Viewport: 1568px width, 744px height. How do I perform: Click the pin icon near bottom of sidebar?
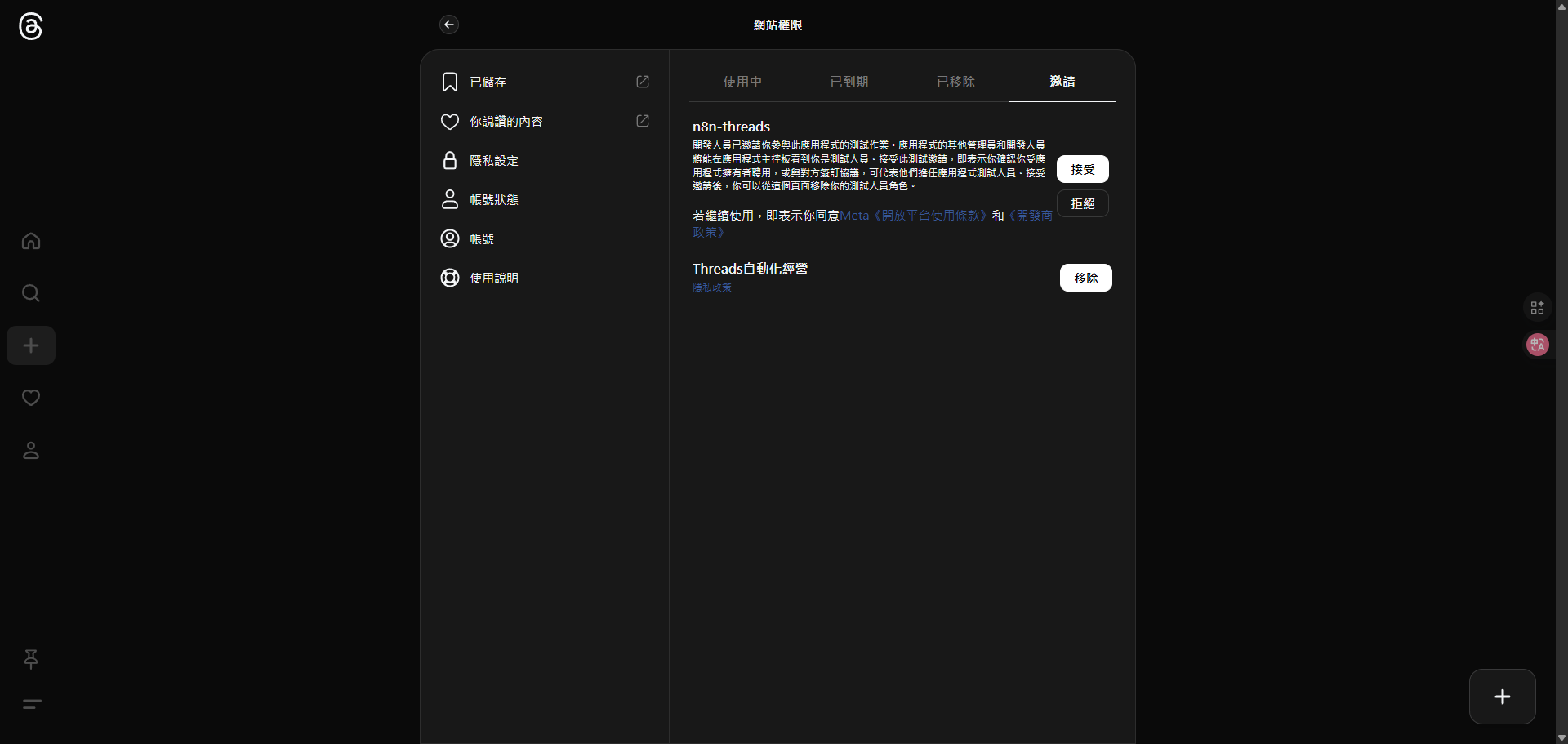click(x=30, y=660)
